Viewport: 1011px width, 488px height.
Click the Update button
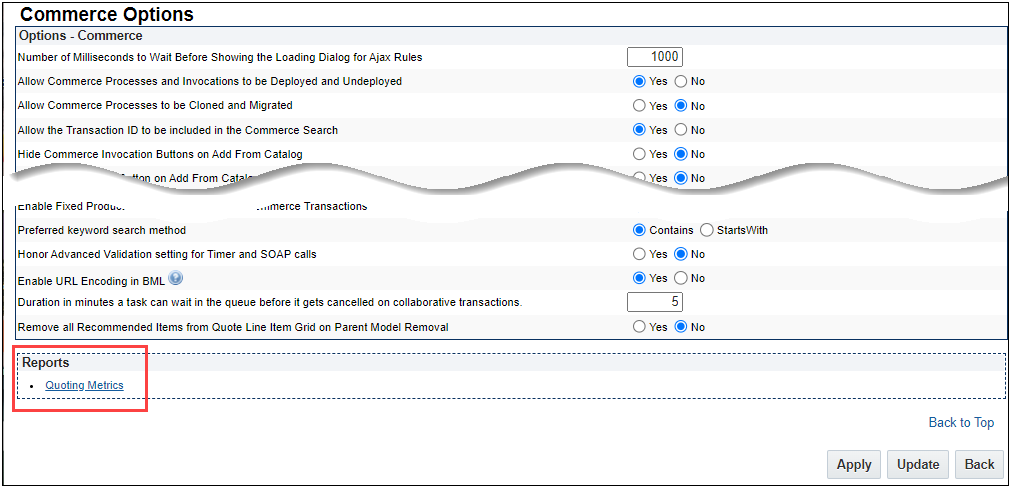[x=918, y=465]
